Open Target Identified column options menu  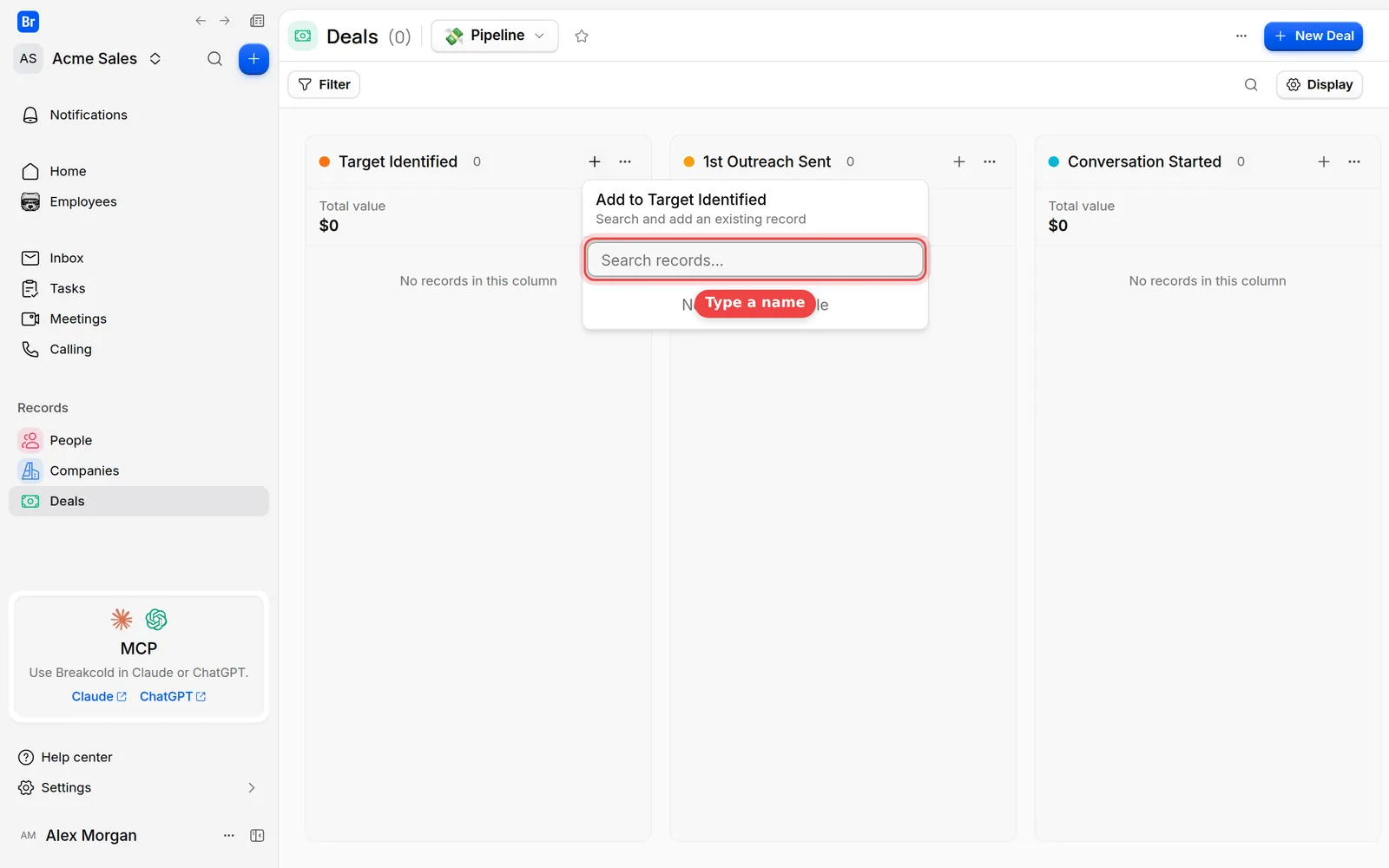click(625, 161)
